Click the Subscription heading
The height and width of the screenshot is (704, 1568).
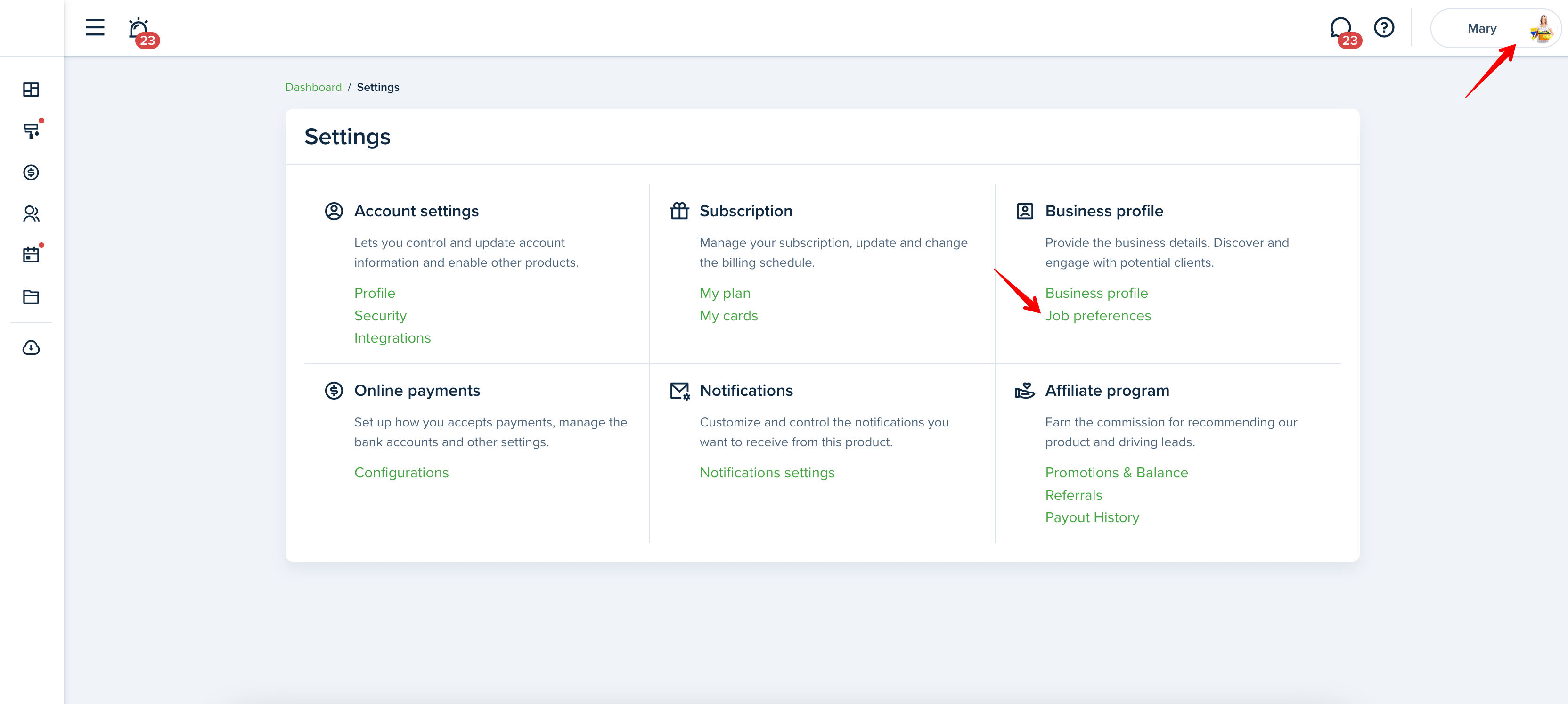click(746, 211)
